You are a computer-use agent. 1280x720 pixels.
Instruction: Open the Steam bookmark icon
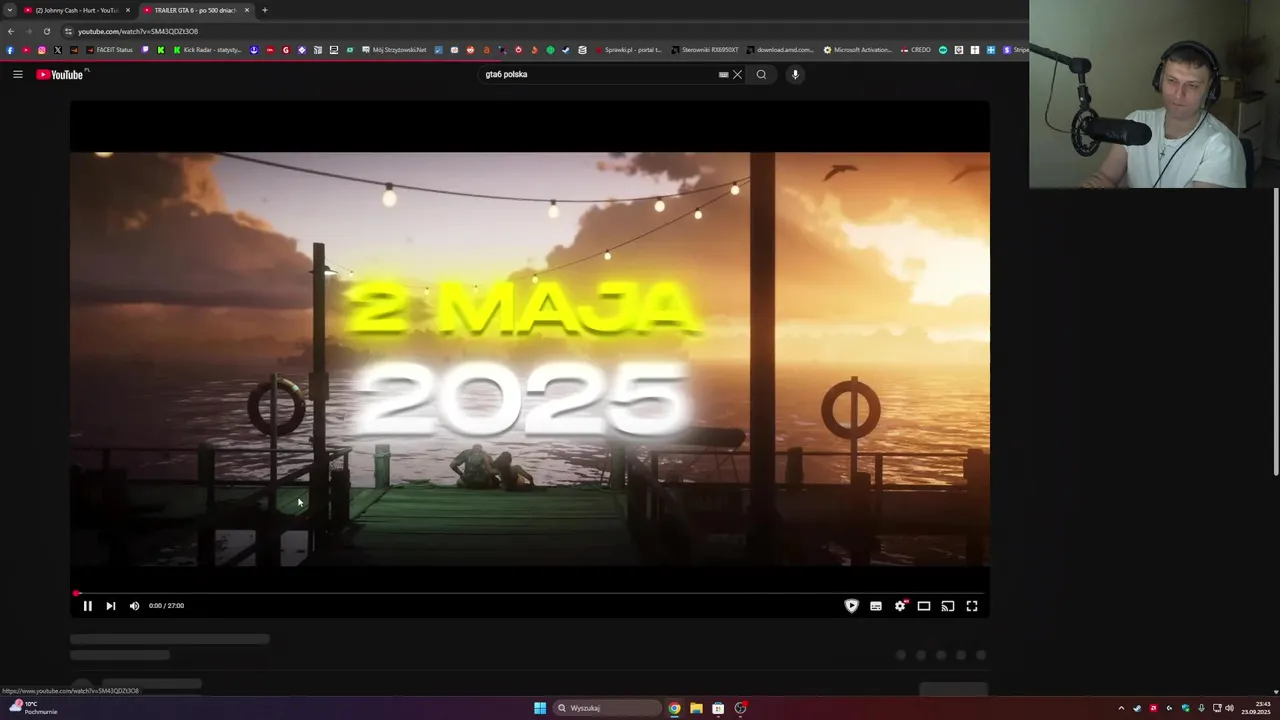(x=565, y=50)
